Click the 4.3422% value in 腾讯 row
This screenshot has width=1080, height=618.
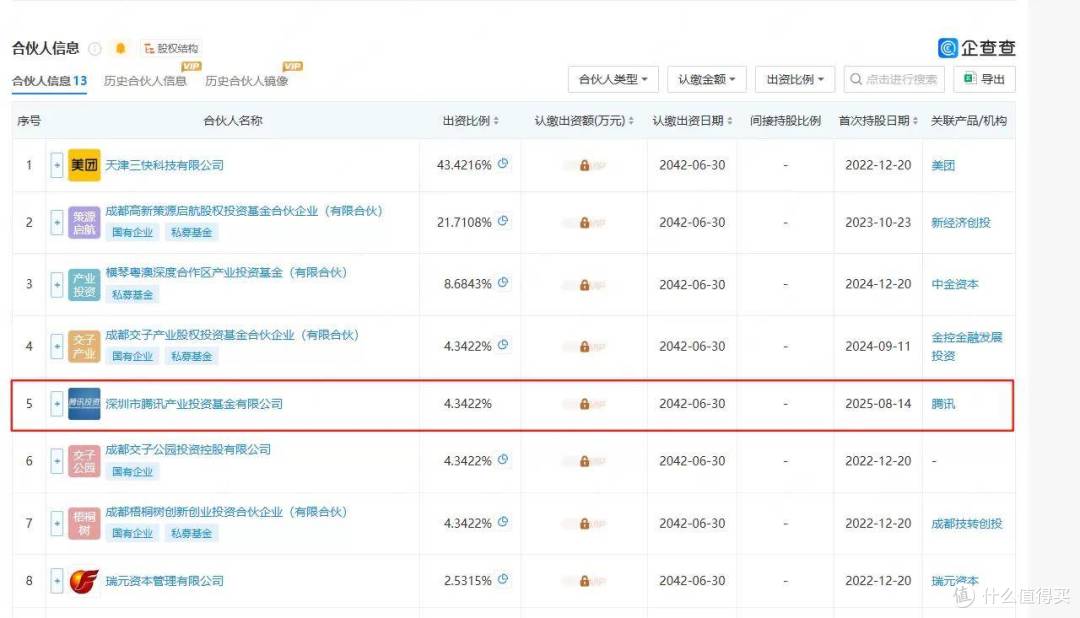point(468,404)
